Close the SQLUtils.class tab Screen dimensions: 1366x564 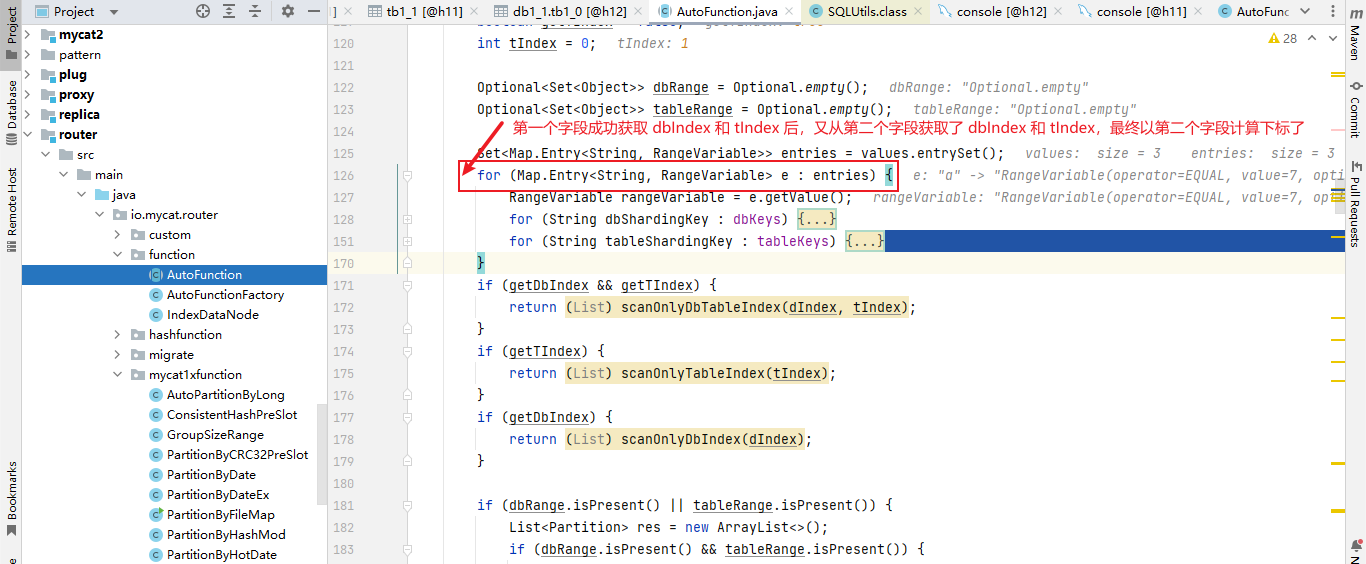(916, 12)
